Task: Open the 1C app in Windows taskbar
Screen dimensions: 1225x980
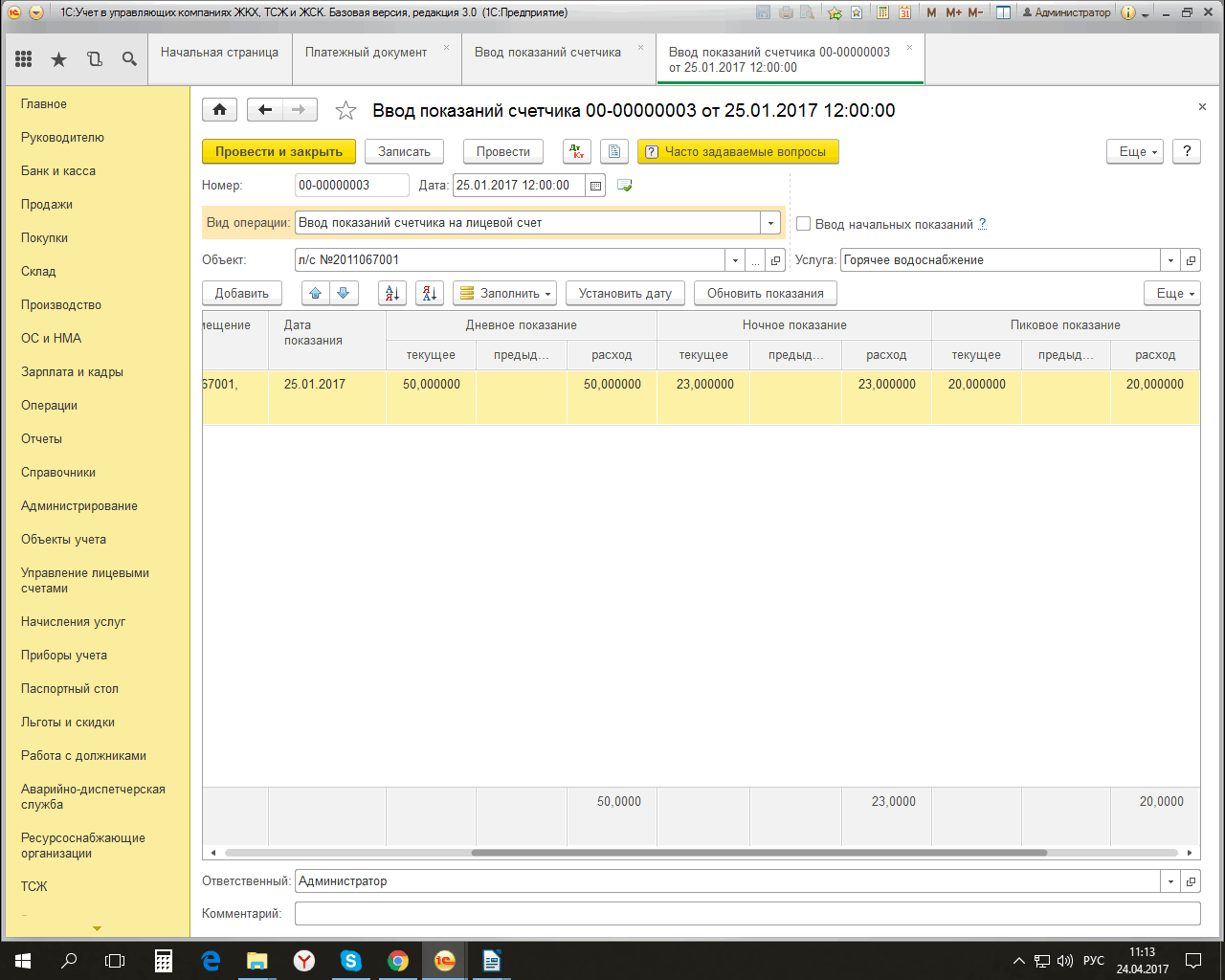Action: (x=445, y=960)
